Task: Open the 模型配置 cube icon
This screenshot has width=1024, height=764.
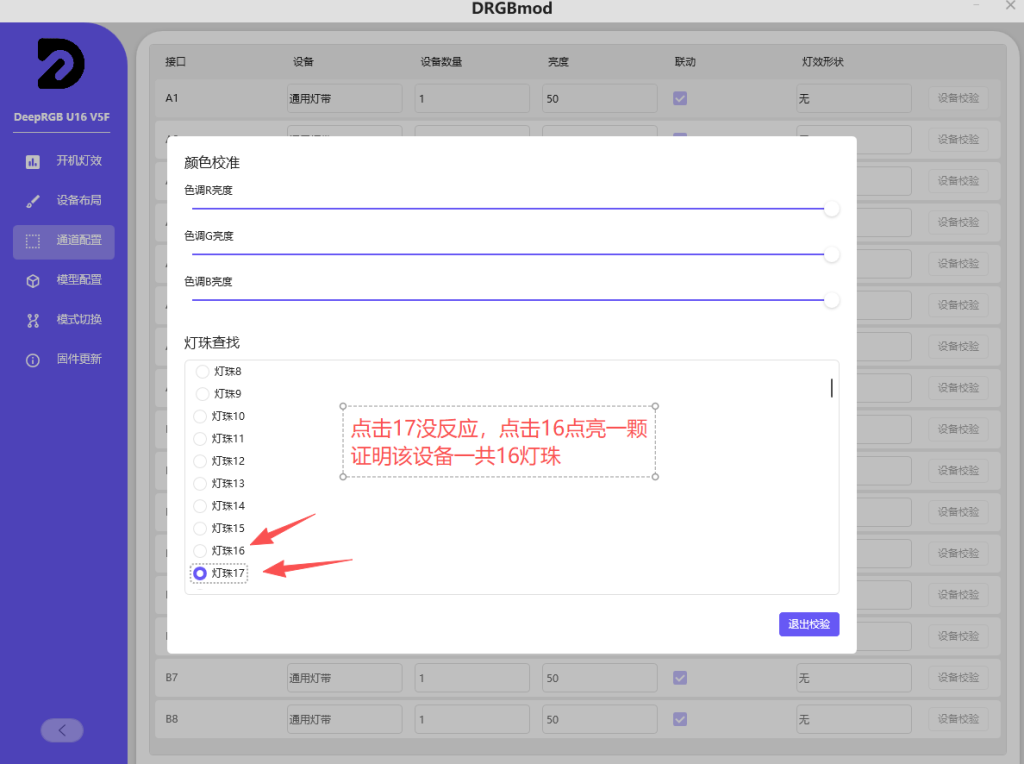Action: point(33,281)
